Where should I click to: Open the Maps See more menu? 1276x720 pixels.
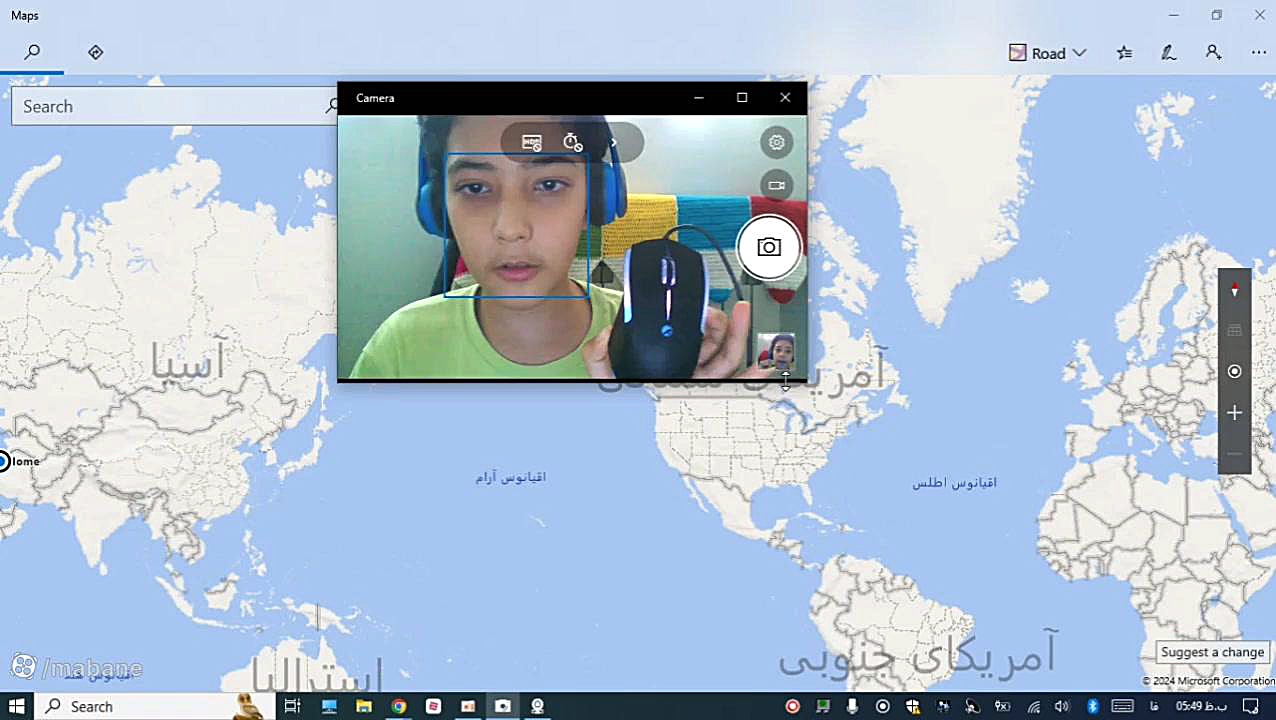(1258, 53)
